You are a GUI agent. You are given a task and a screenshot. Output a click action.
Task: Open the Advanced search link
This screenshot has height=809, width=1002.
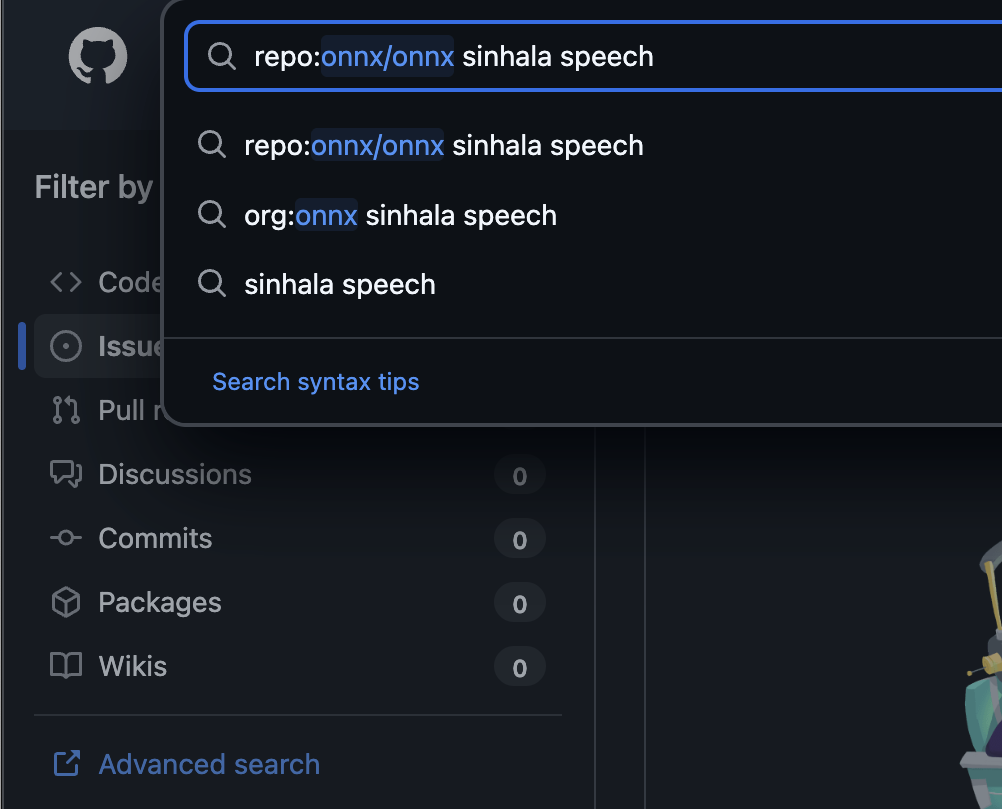tap(209, 765)
